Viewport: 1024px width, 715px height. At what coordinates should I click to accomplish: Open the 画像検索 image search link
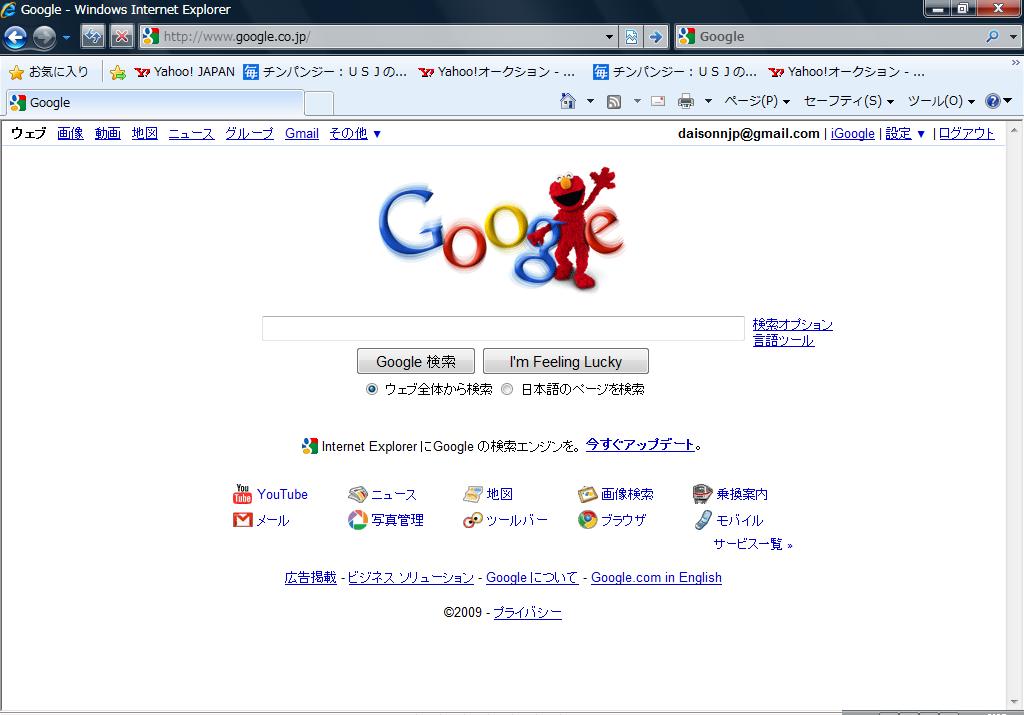click(616, 494)
